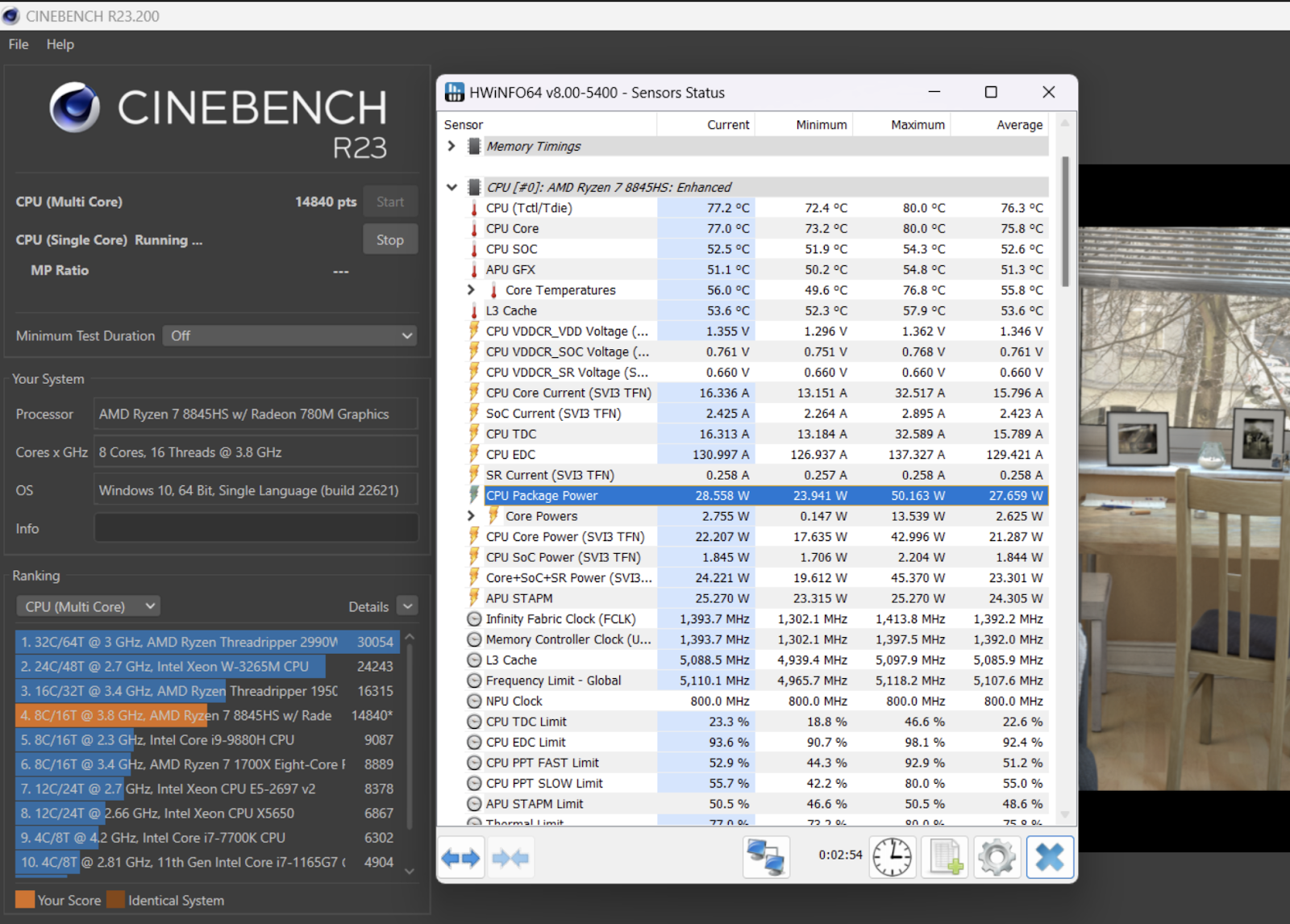This screenshot has height=924, width=1290.
Task: Click the Processor name field
Action: point(256,414)
